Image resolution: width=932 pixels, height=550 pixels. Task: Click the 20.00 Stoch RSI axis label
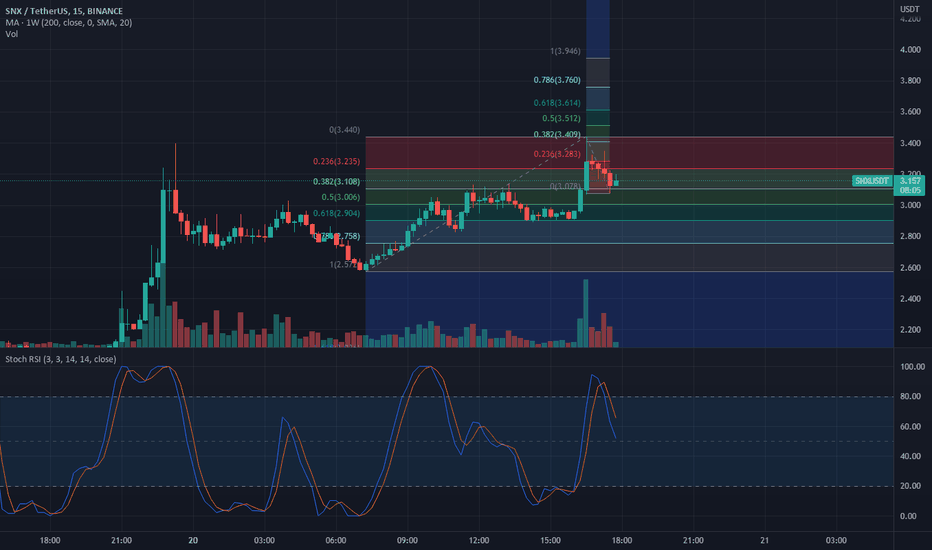[x=910, y=486]
